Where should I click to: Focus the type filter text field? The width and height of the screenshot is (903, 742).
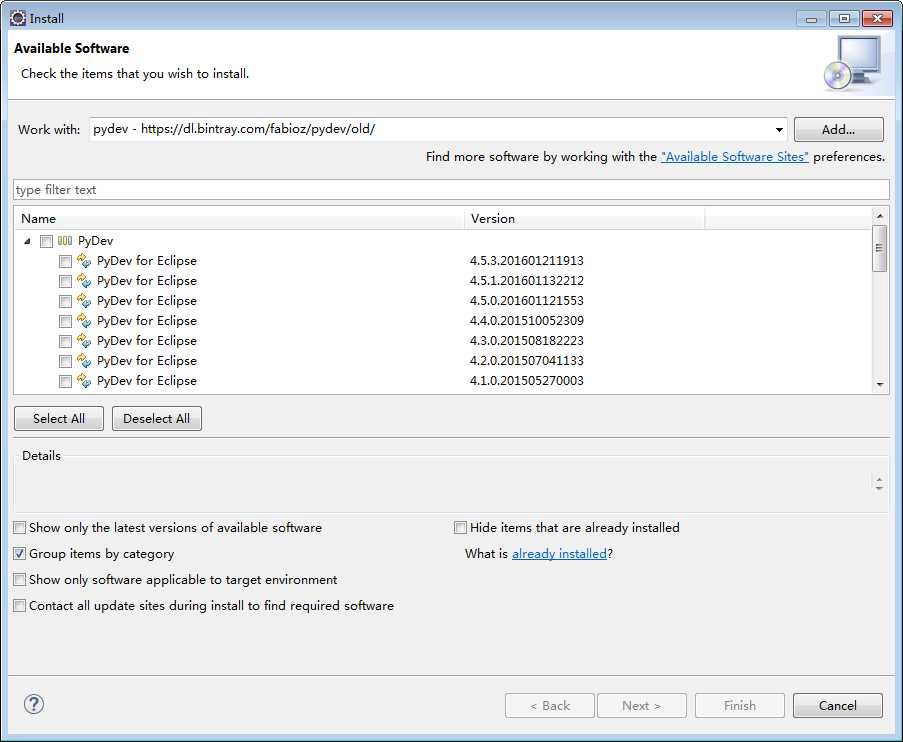click(x=452, y=190)
